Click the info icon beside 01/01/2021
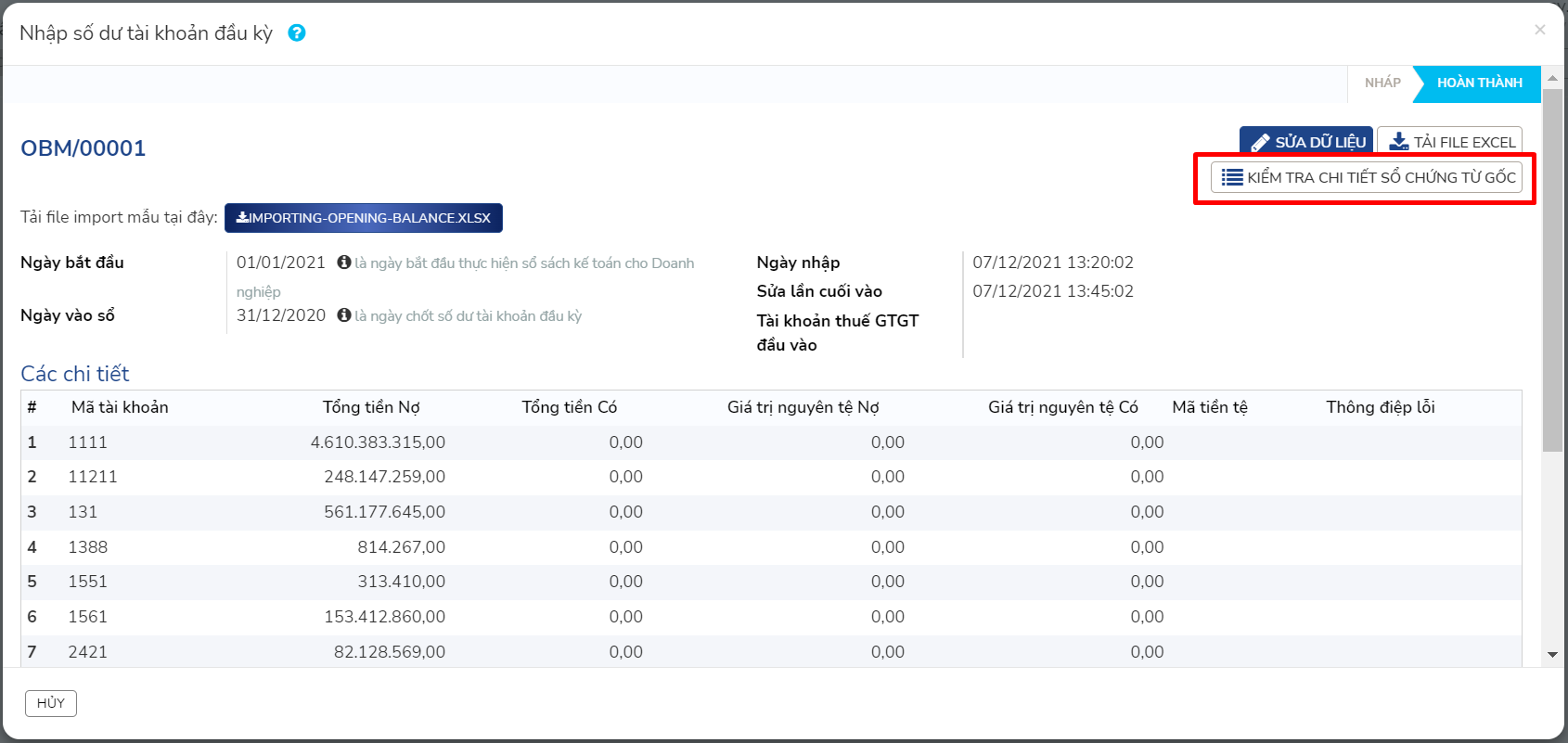1568x743 pixels. pyautogui.click(x=343, y=263)
